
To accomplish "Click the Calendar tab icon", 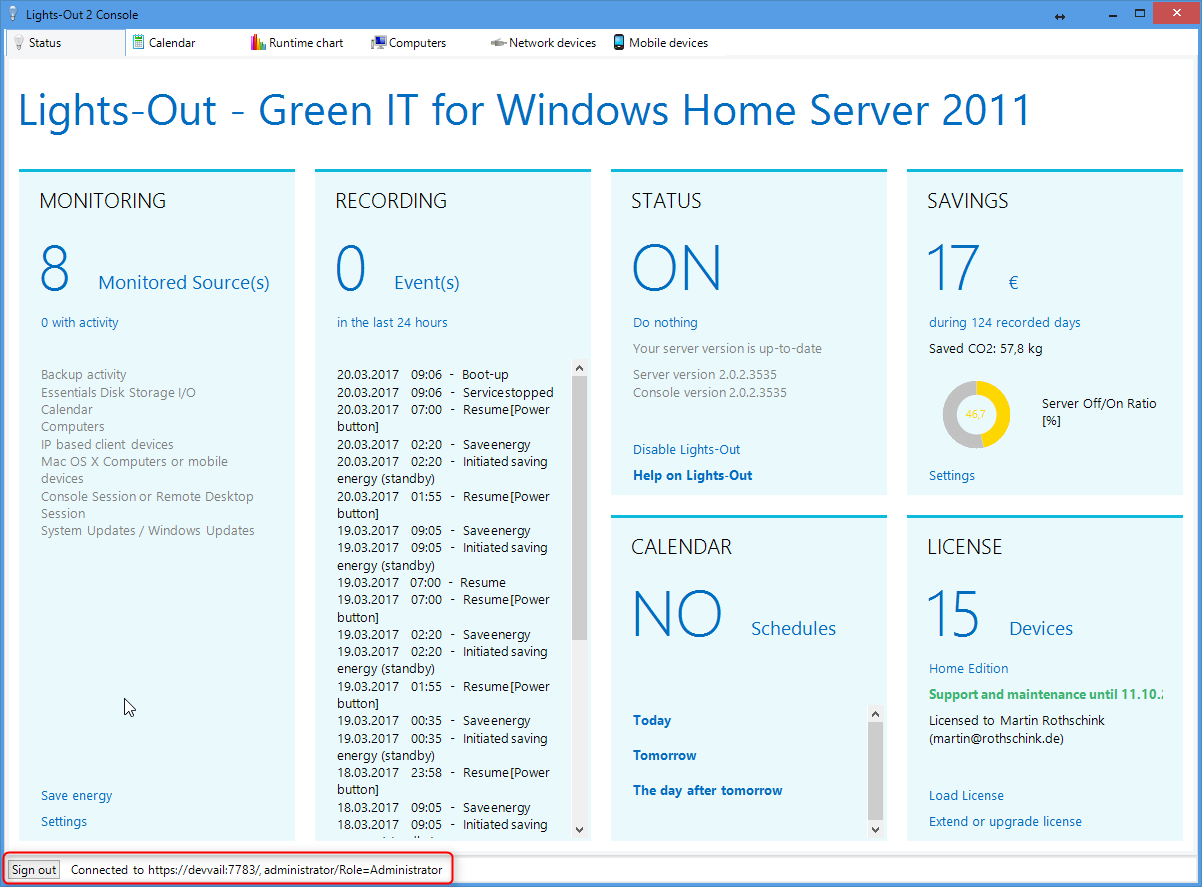I will coord(139,43).
